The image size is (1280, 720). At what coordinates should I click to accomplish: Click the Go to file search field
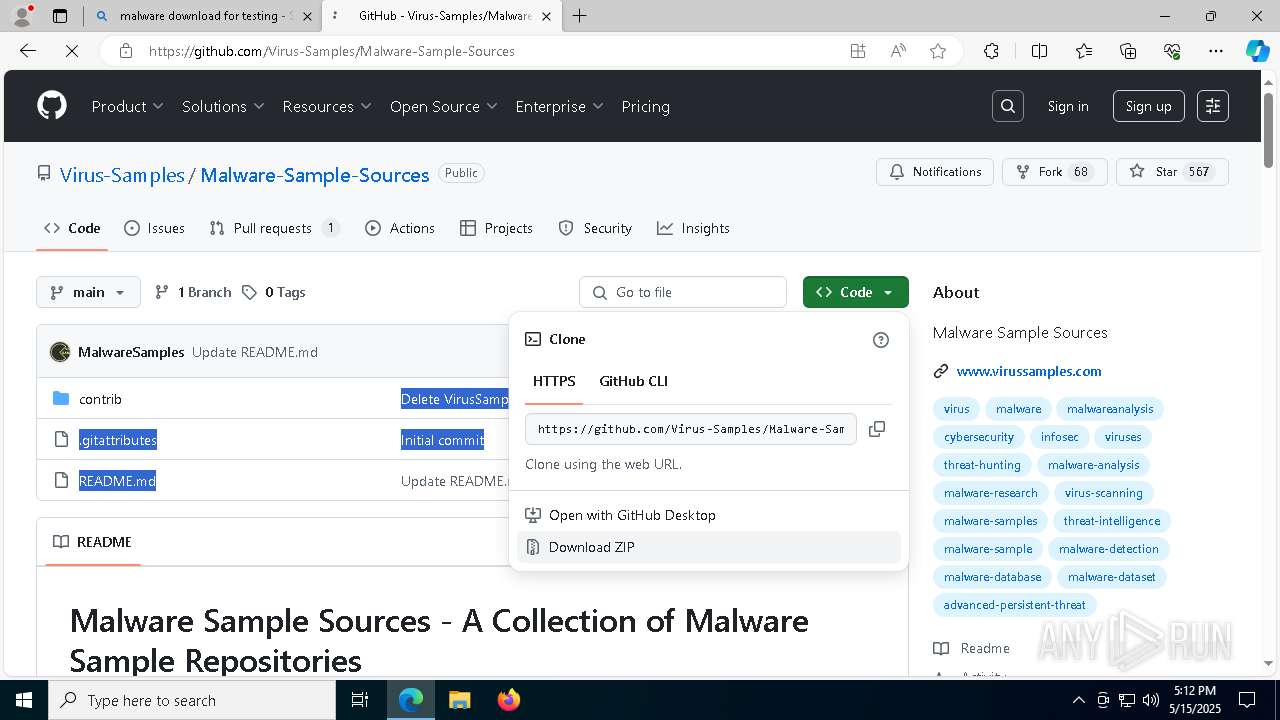[683, 292]
